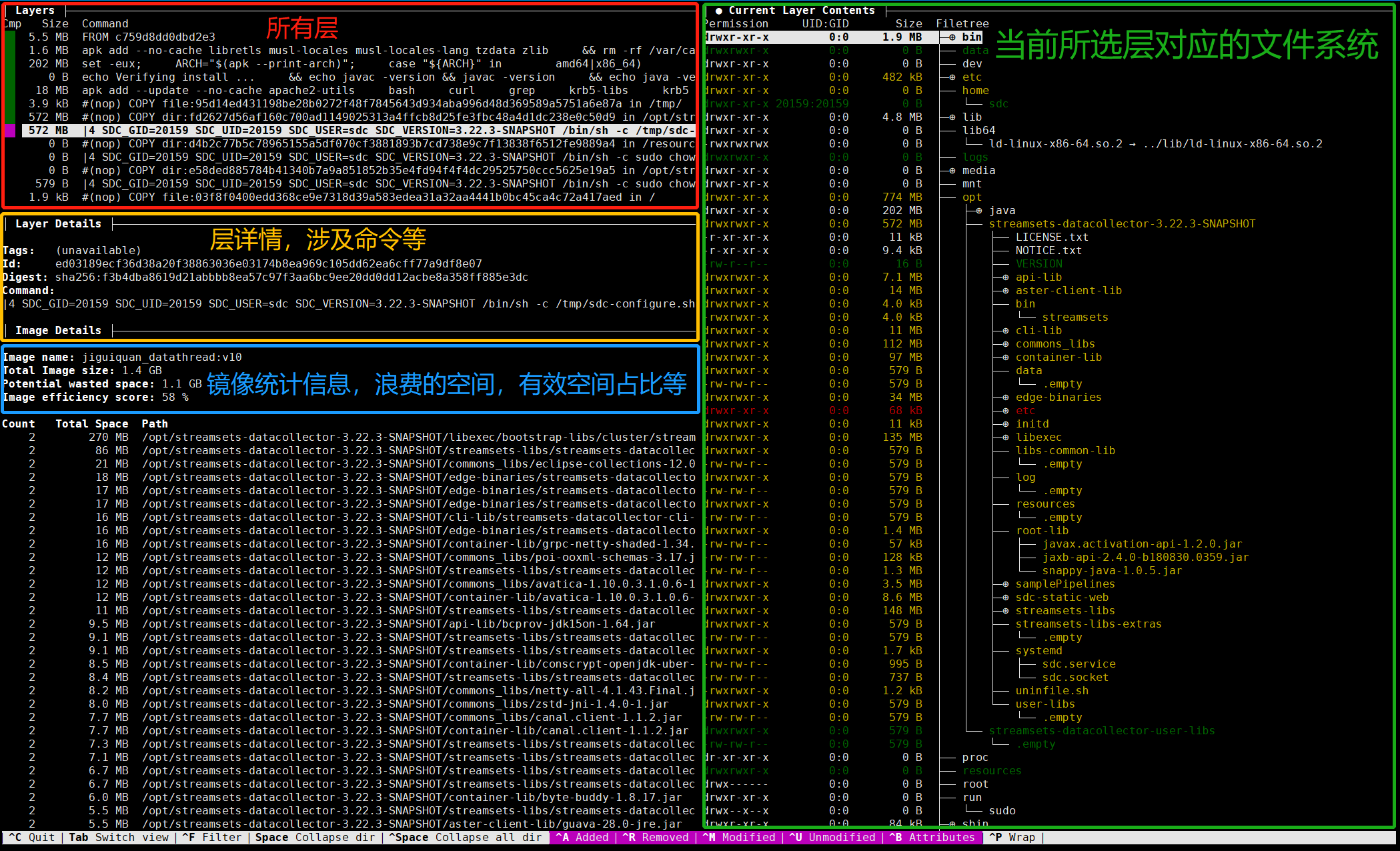Expand the red etc folder in streamsets
The image size is (1400, 851).
(x=1006, y=411)
